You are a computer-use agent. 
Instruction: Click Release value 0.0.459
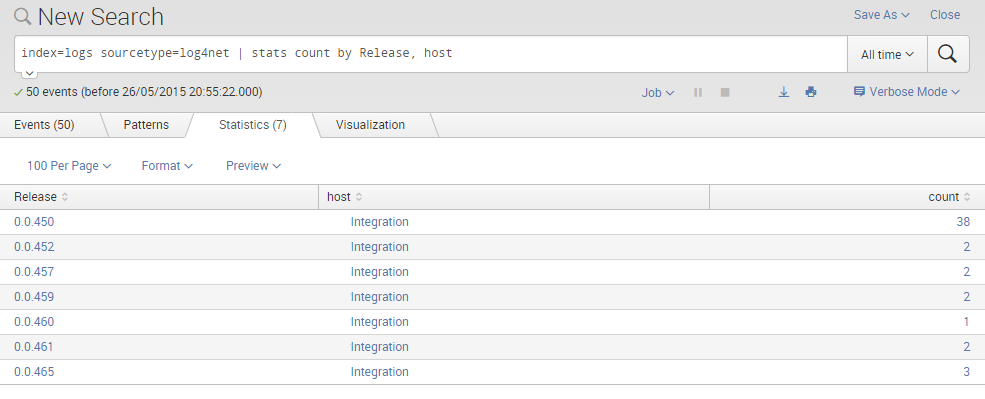pos(34,297)
